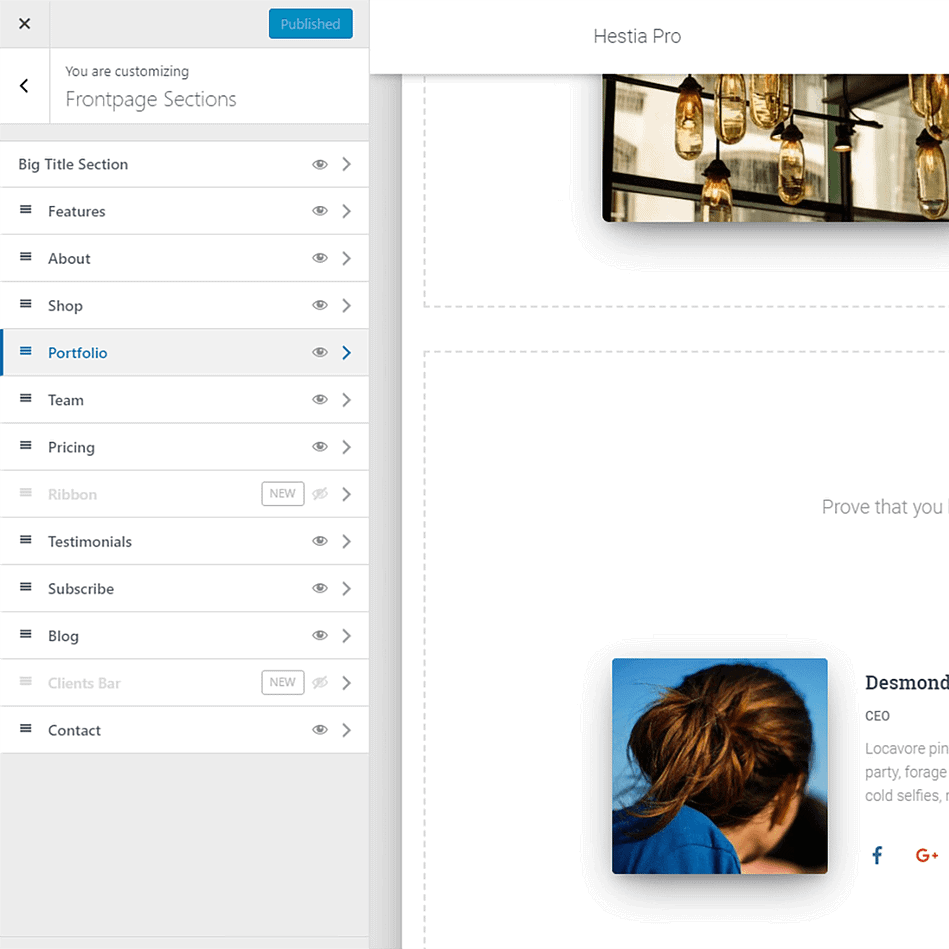Expand the Pricing section chevron
Image resolution: width=949 pixels, height=949 pixels.
(346, 447)
